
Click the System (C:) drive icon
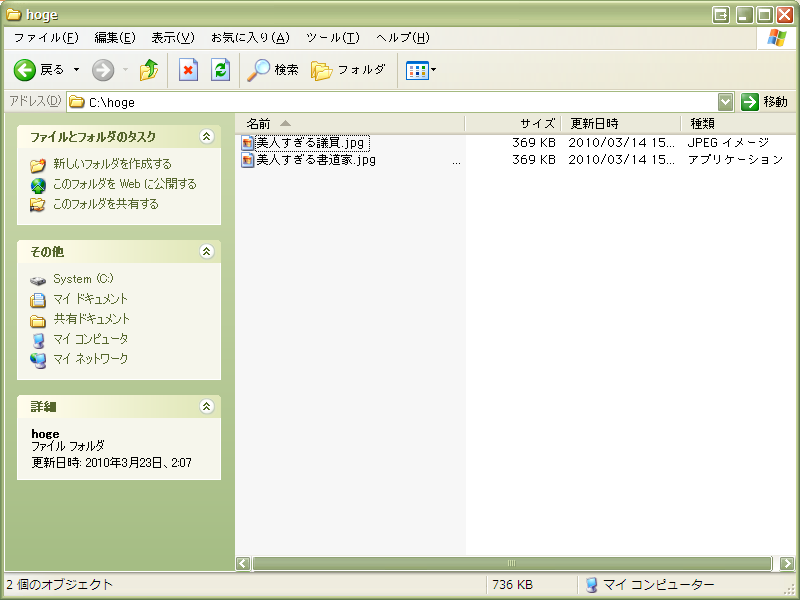pos(38,280)
